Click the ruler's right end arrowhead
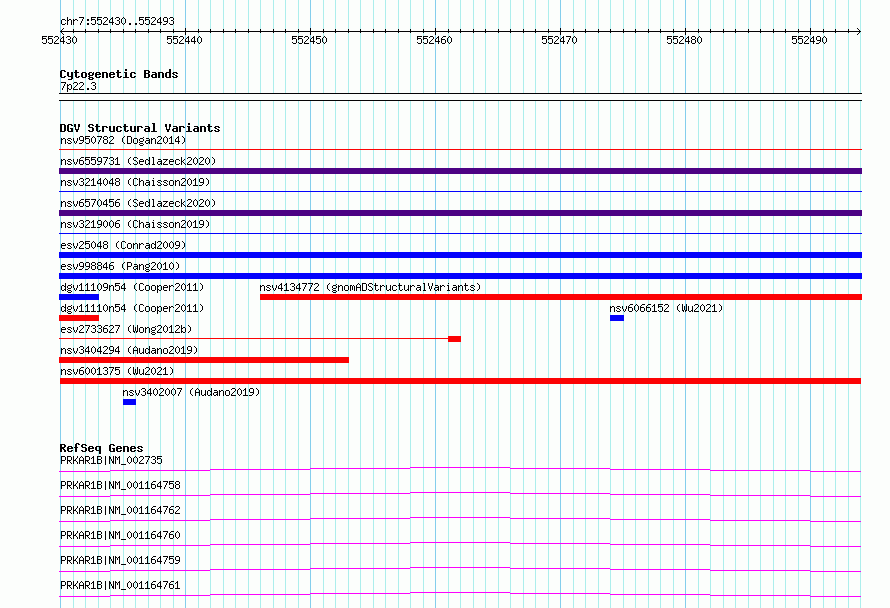This screenshot has width=890, height=608. (859, 31)
